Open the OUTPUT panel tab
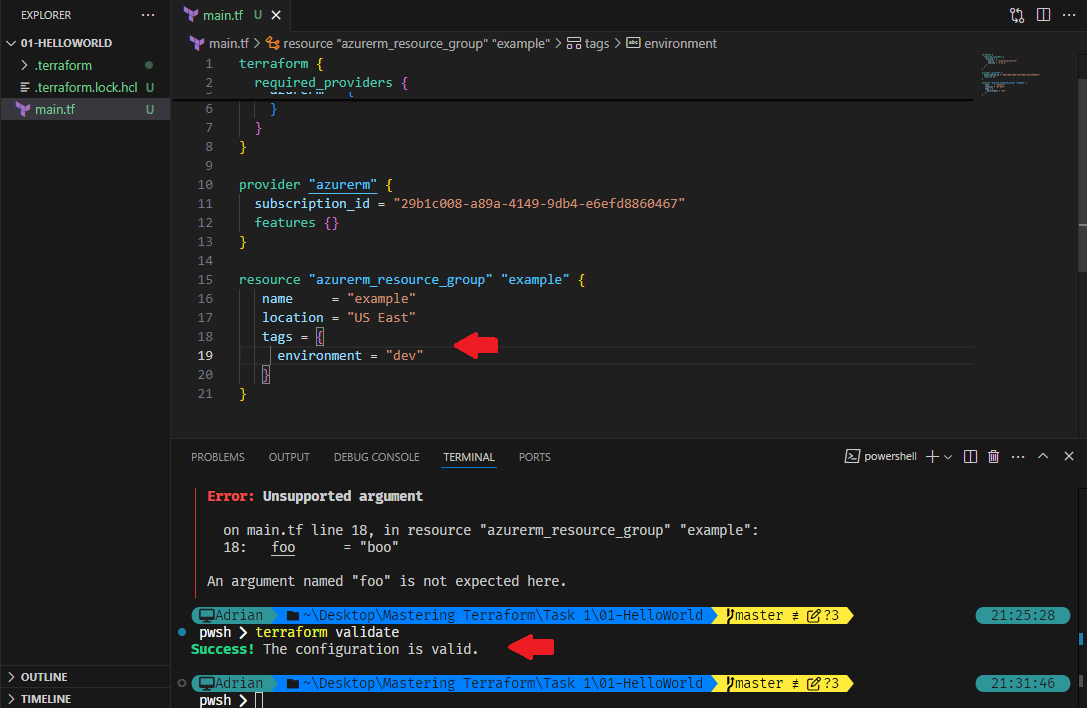The height and width of the screenshot is (708, 1087). tap(289, 457)
